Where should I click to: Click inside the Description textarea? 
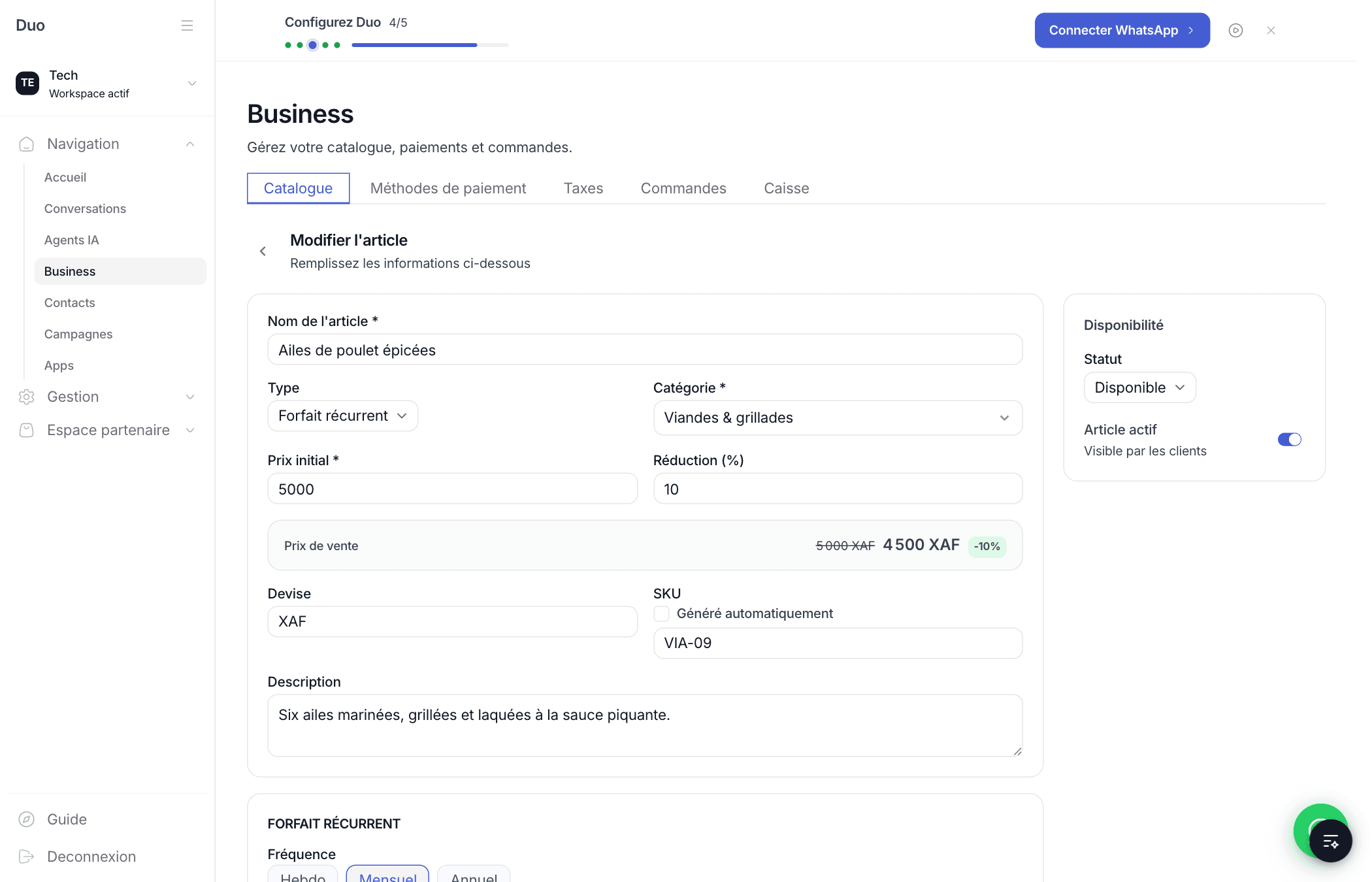pyautogui.click(x=645, y=725)
